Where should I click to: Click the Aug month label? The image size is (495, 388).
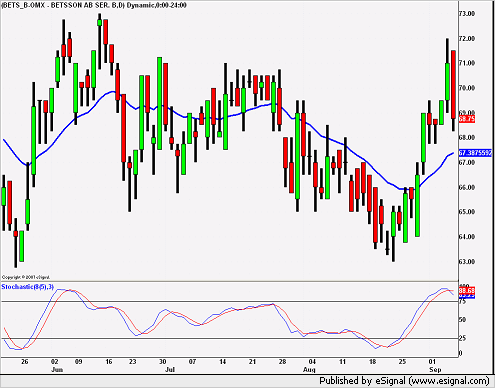[x=309, y=370]
